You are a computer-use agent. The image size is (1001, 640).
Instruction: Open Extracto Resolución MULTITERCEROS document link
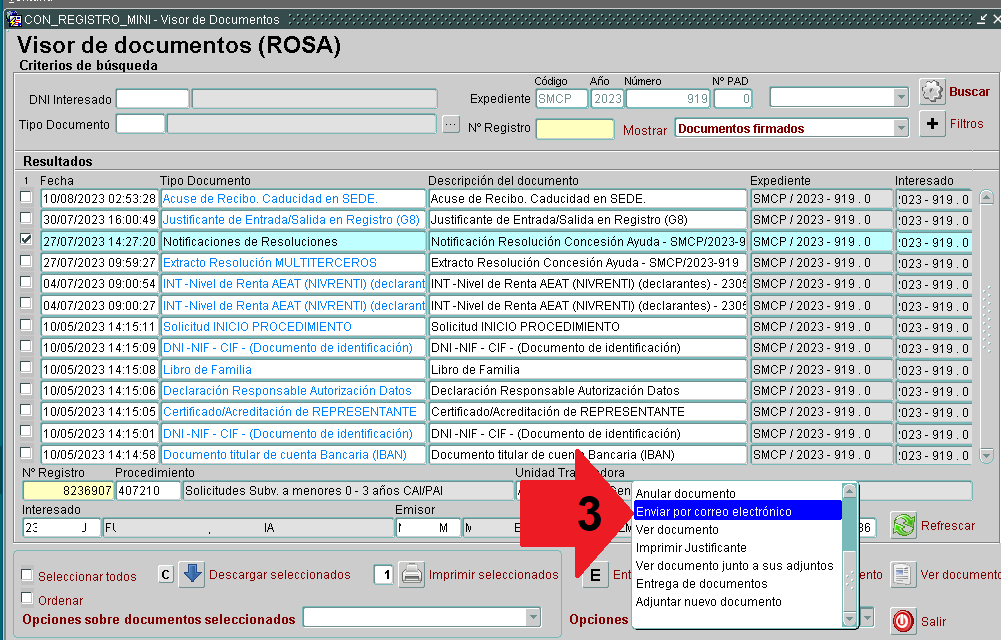270,263
